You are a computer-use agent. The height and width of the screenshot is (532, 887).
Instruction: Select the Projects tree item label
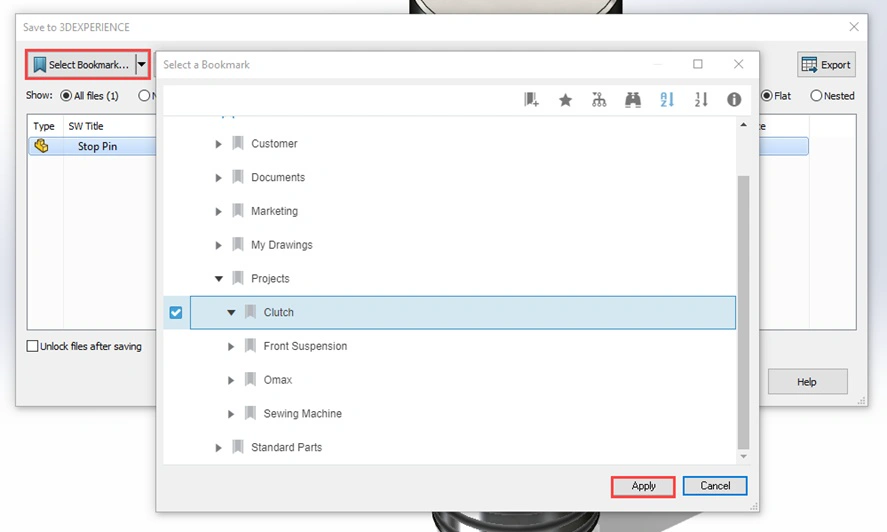tap(270, 278)
